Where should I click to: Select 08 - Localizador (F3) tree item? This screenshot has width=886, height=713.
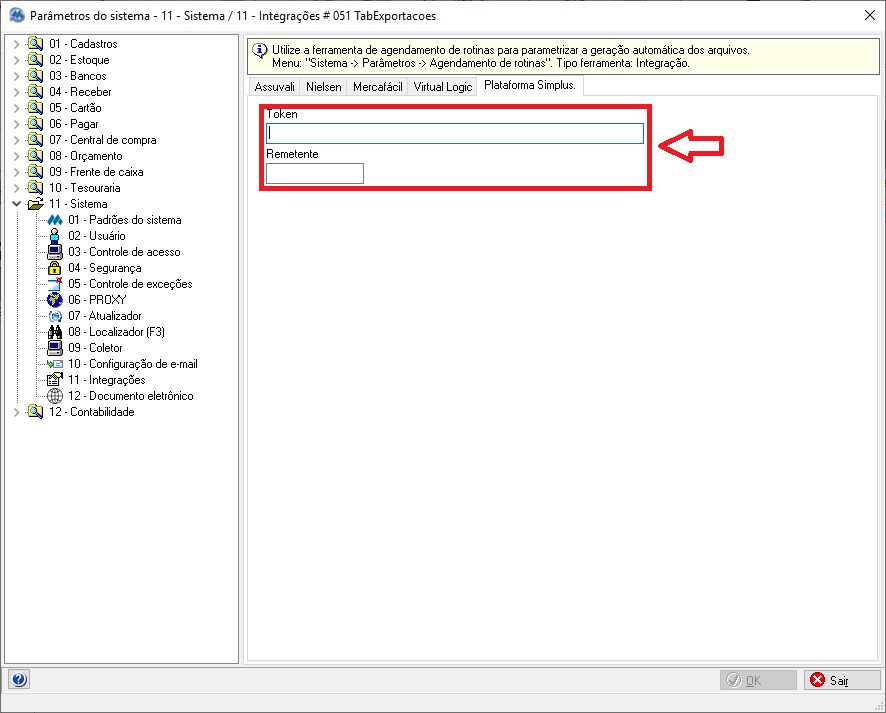click(116, 332)
